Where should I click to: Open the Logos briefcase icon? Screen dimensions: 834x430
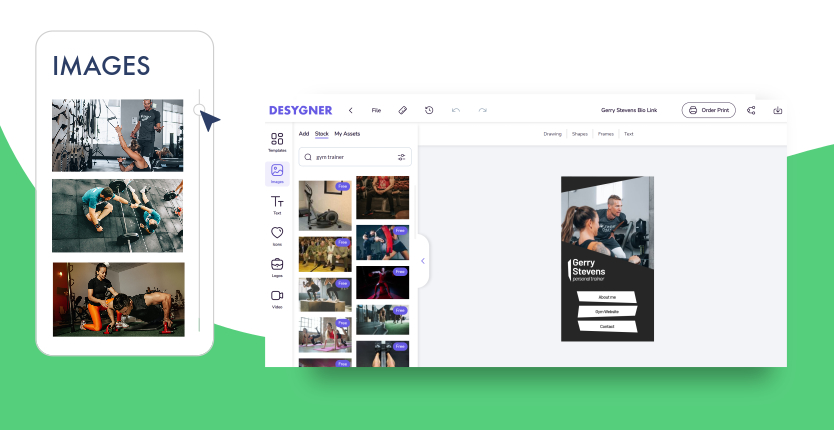pyautogui.click(x=277, y=265)
